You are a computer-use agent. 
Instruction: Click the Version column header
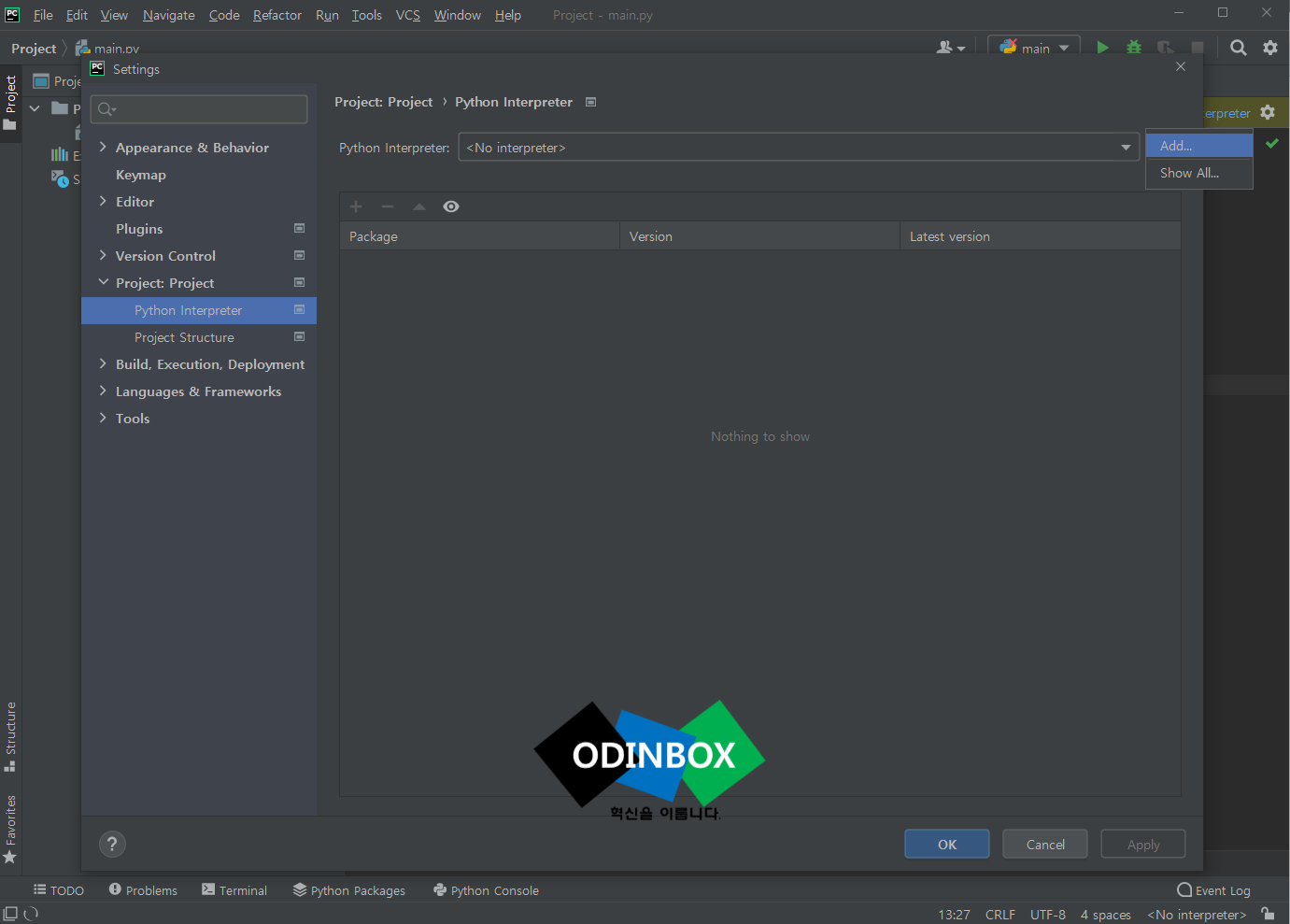[x=759, y=236]
